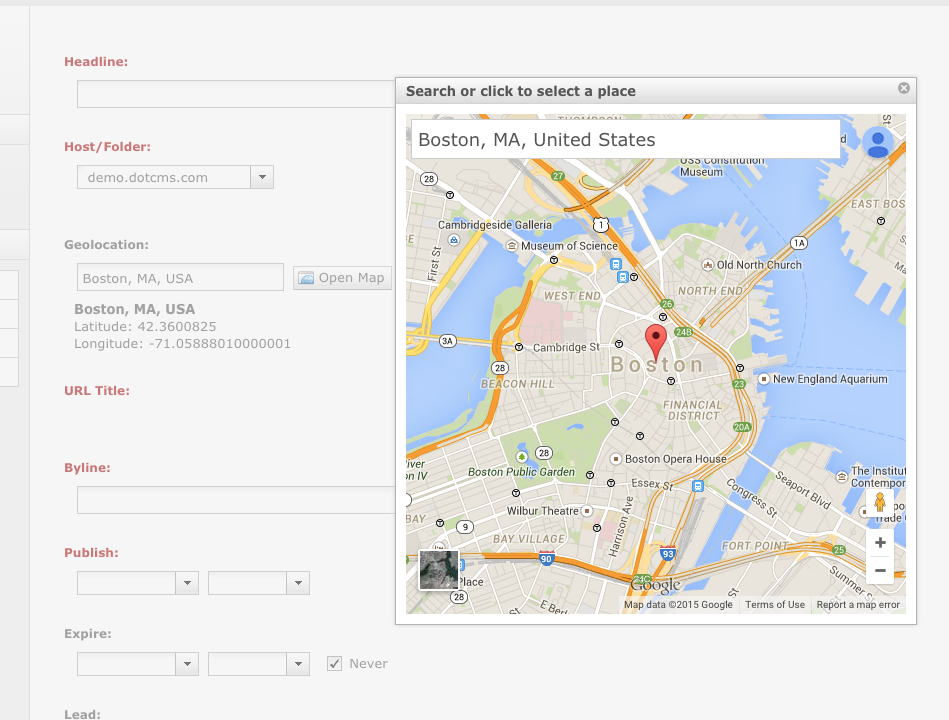This screenshot has width=949, height=720.
Task: Open the Expire date dropdown
Action: pyautogui.click(x=187, y=664)
